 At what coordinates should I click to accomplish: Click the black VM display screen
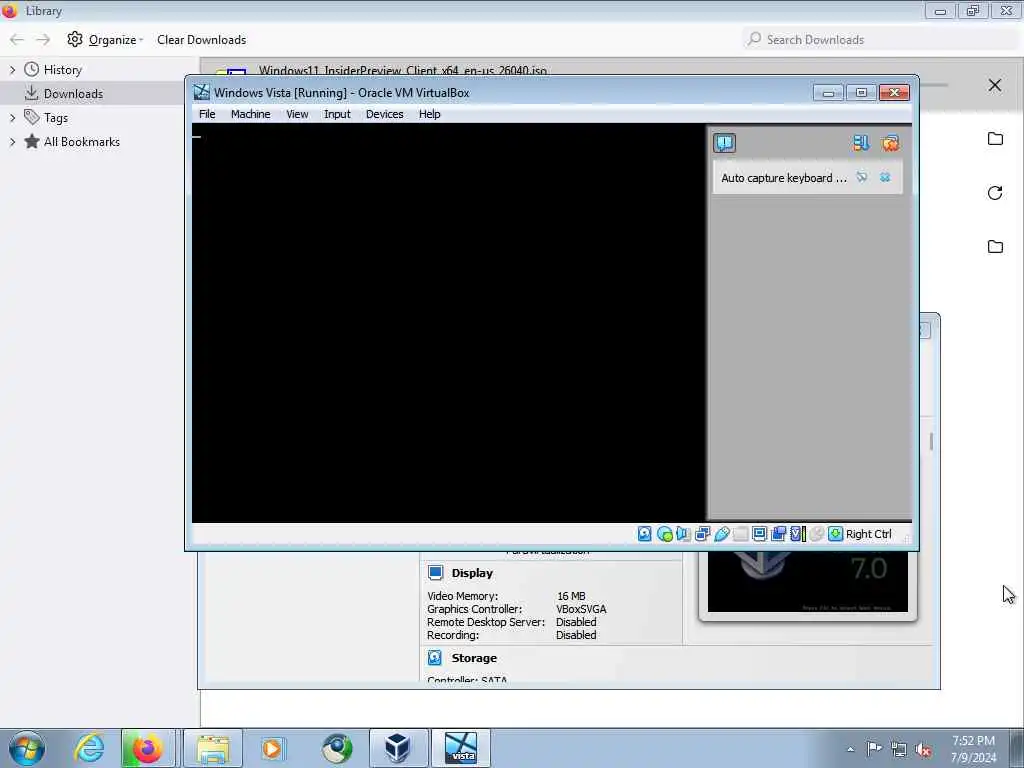[449, 323]
